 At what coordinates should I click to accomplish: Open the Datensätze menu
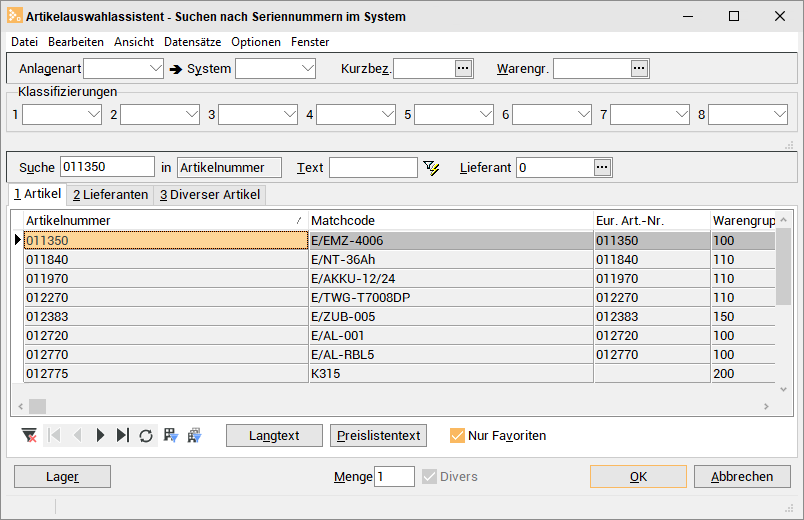[x=192, y=42]
